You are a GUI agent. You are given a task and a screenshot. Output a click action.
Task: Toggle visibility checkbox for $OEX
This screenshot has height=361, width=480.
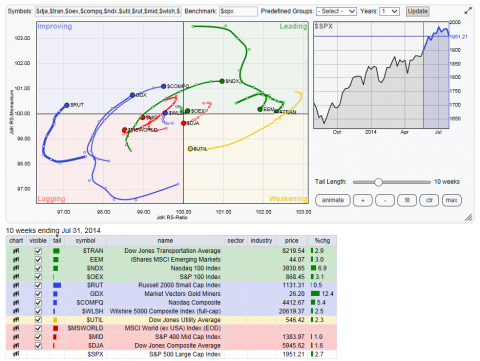click(38, 277)
